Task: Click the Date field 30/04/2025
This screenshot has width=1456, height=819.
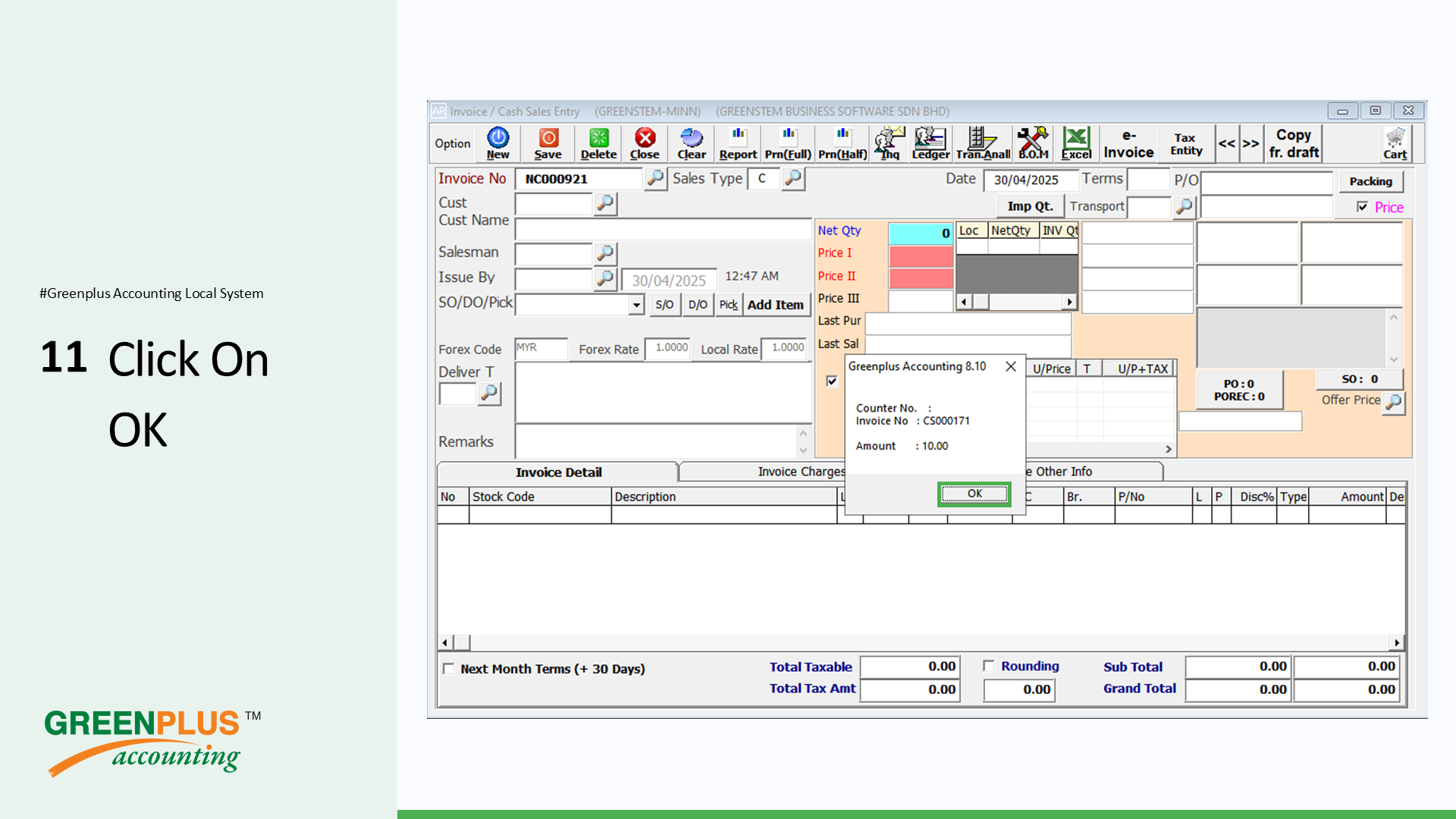Action: pos(1030,180)
